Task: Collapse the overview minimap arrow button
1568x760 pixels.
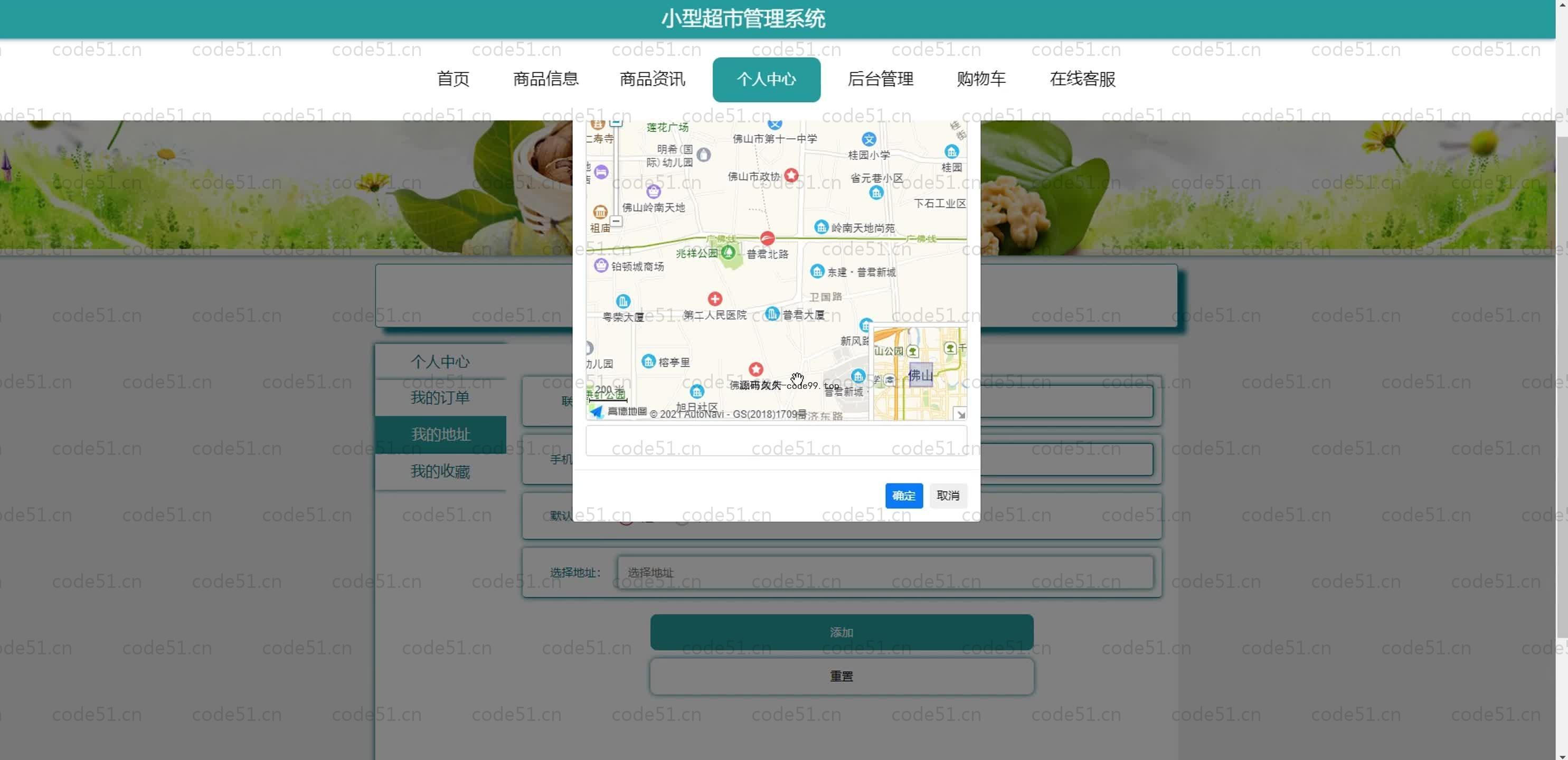Action: coord(960,414)
